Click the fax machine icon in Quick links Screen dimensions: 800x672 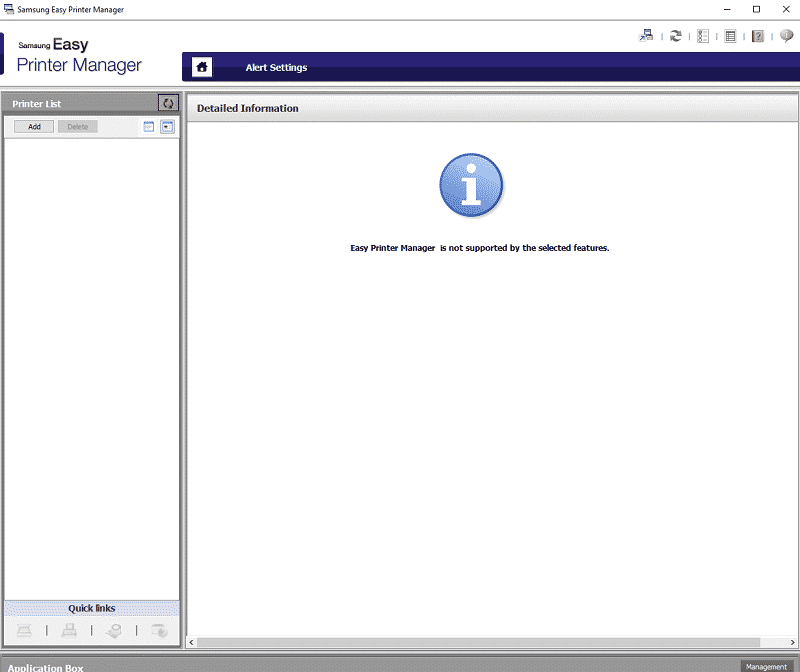point(69,631)
